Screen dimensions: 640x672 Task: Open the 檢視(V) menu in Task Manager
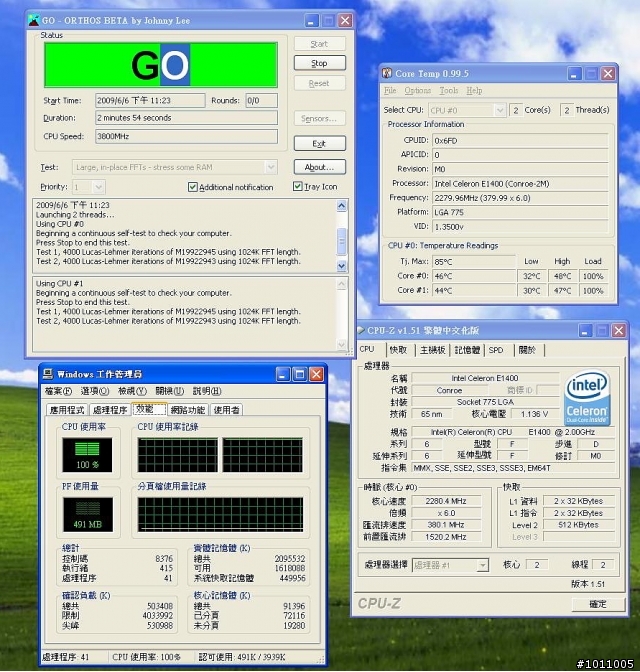click(132, 391)
